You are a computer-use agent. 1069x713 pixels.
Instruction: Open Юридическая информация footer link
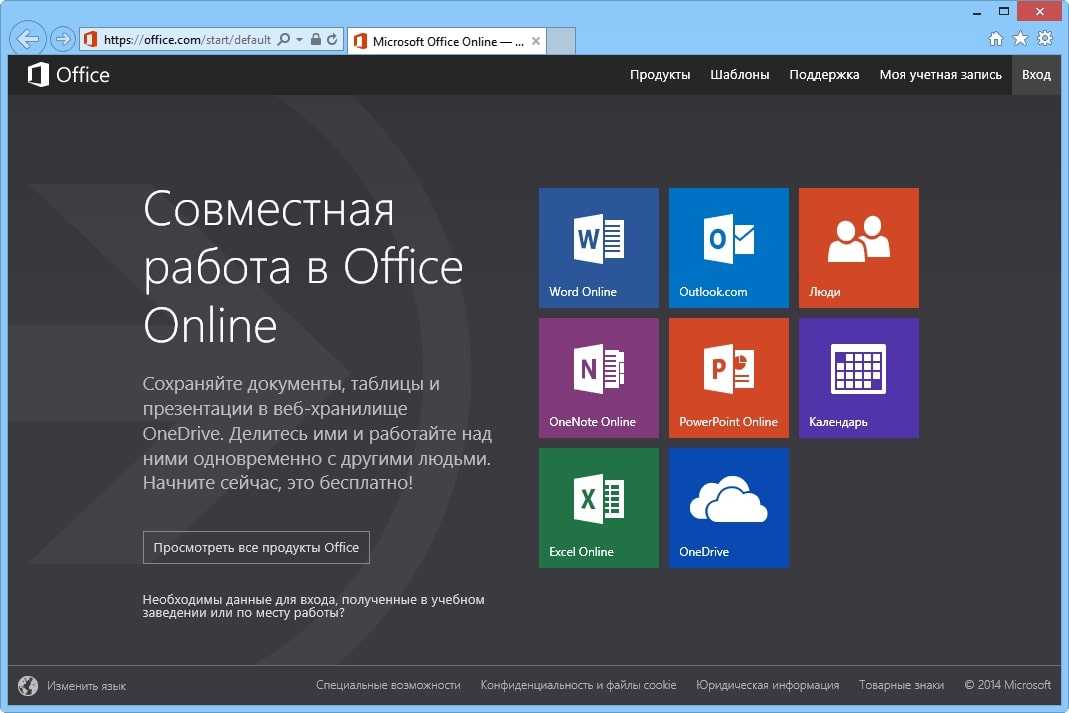pyautogui.click(x=768, y=685)
